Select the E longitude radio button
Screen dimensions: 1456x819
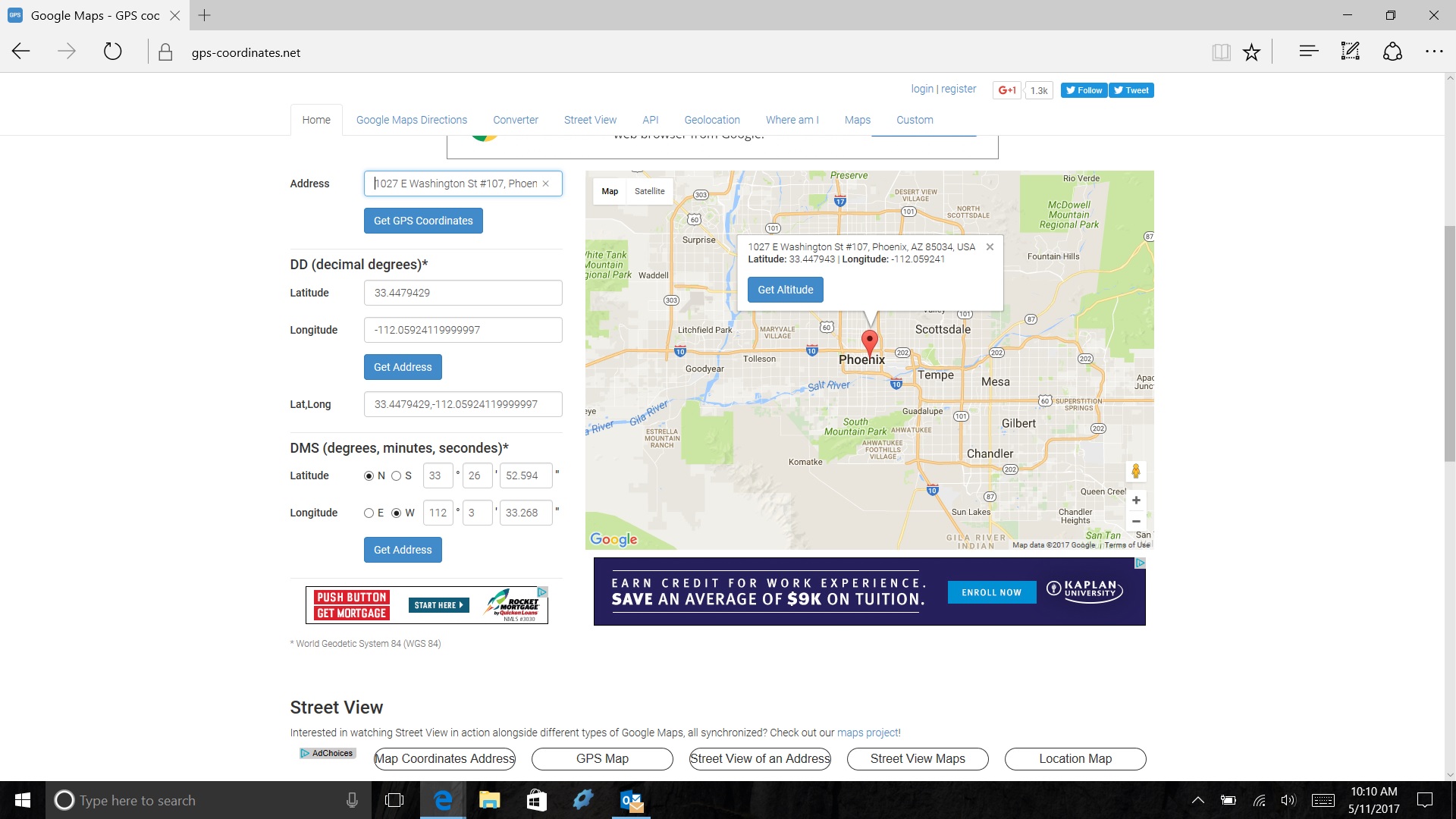pos(369,513)
